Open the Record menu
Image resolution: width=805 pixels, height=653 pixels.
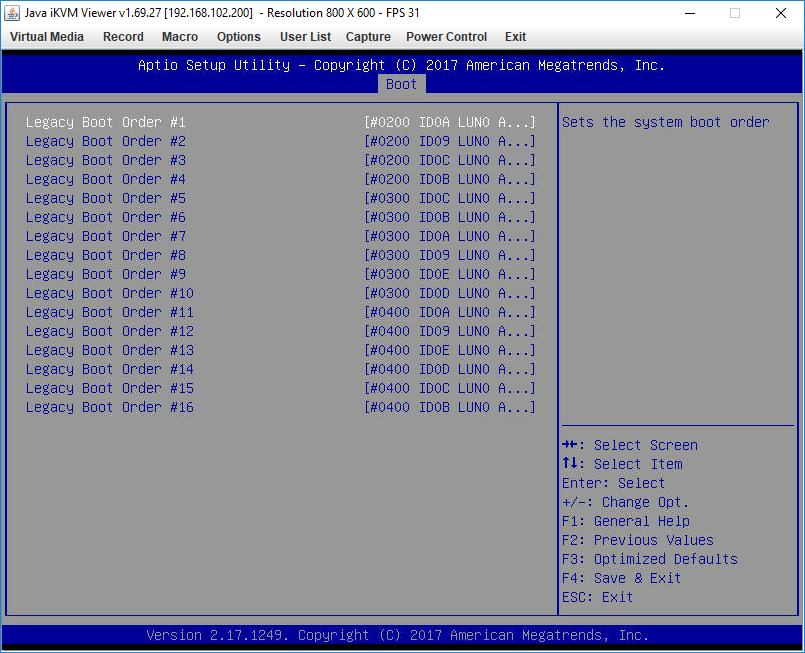pos(123,37)
